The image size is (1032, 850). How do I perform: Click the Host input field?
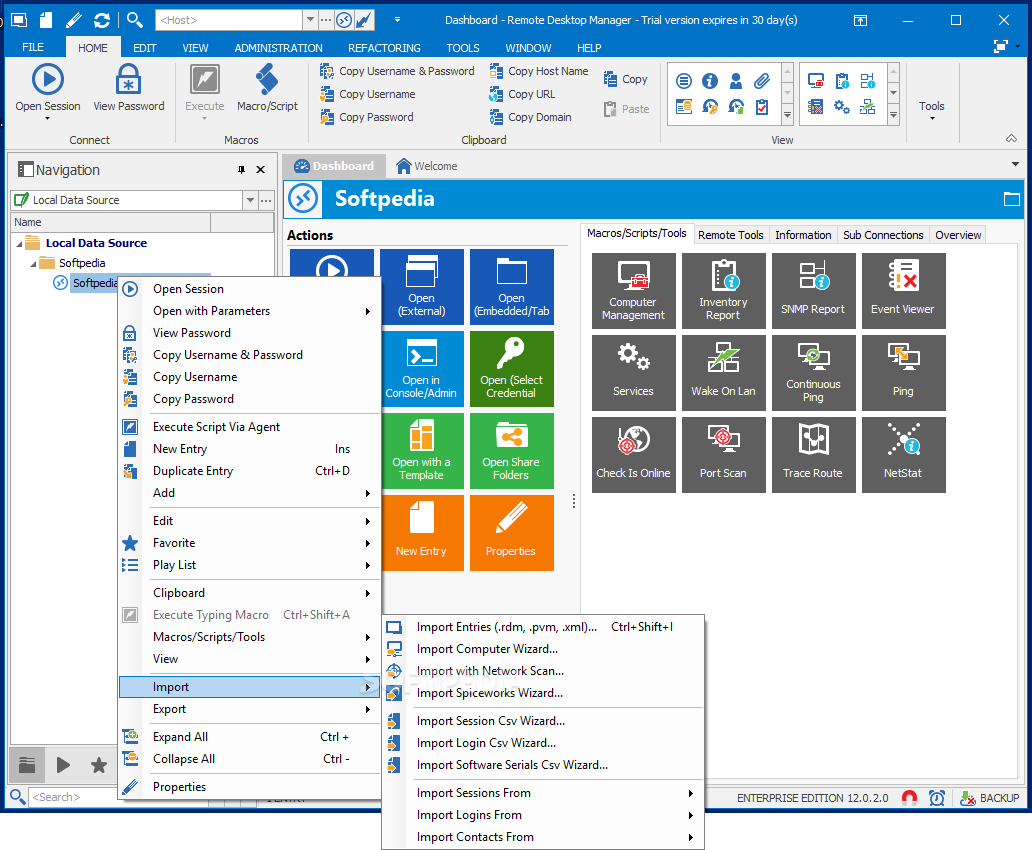[x=229, y=20]
